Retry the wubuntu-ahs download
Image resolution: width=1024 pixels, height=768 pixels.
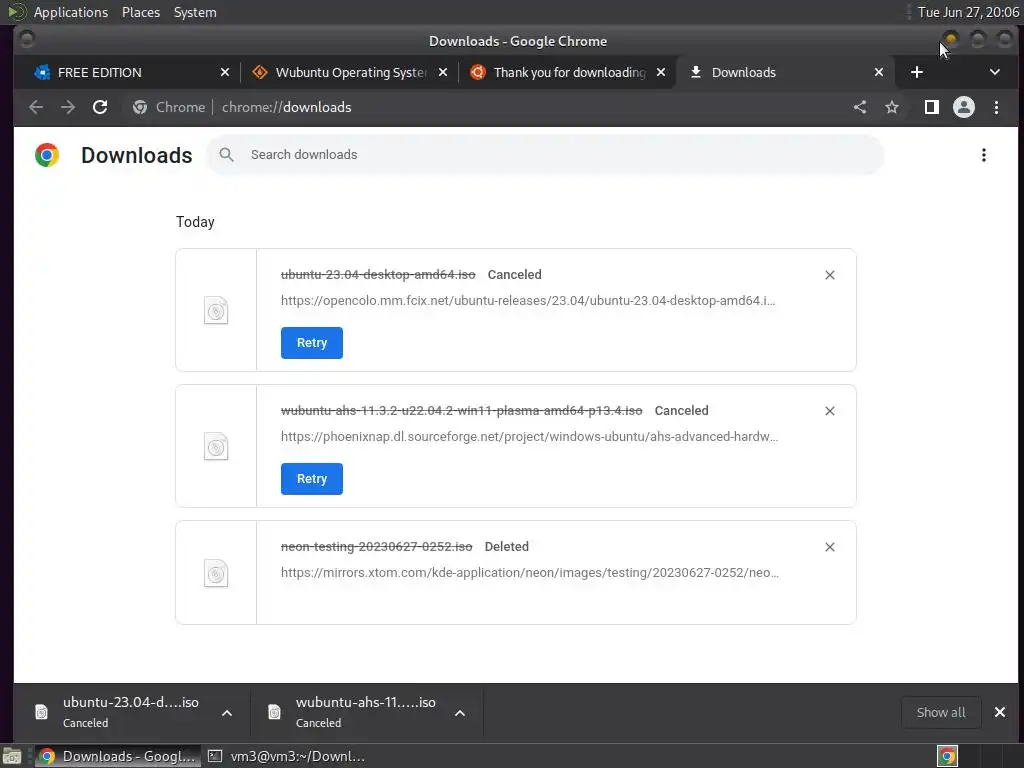point(312,479)
